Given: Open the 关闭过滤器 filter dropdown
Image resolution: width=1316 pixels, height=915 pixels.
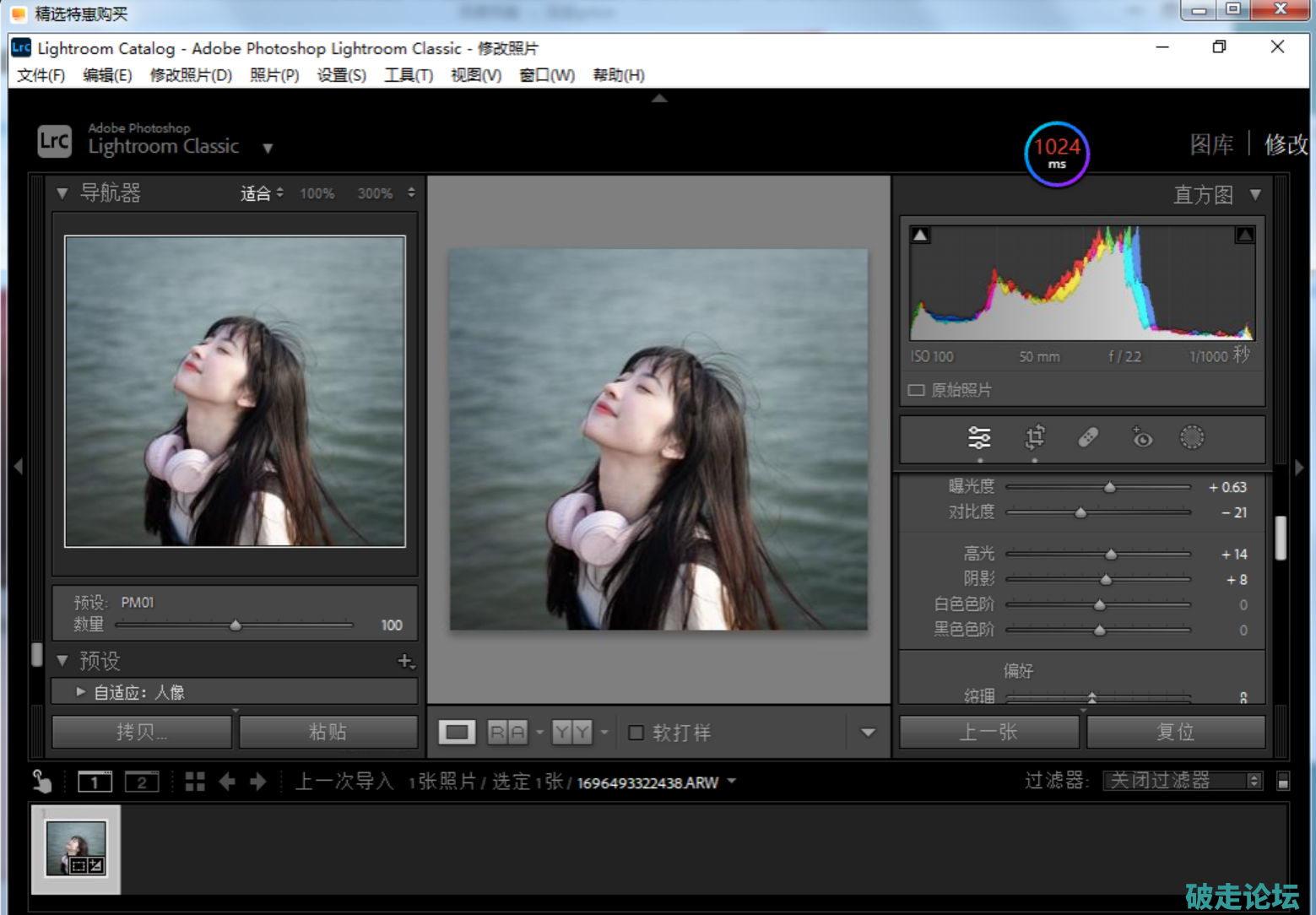Looking at the screenshot, I should click(x=1183, y=781).
